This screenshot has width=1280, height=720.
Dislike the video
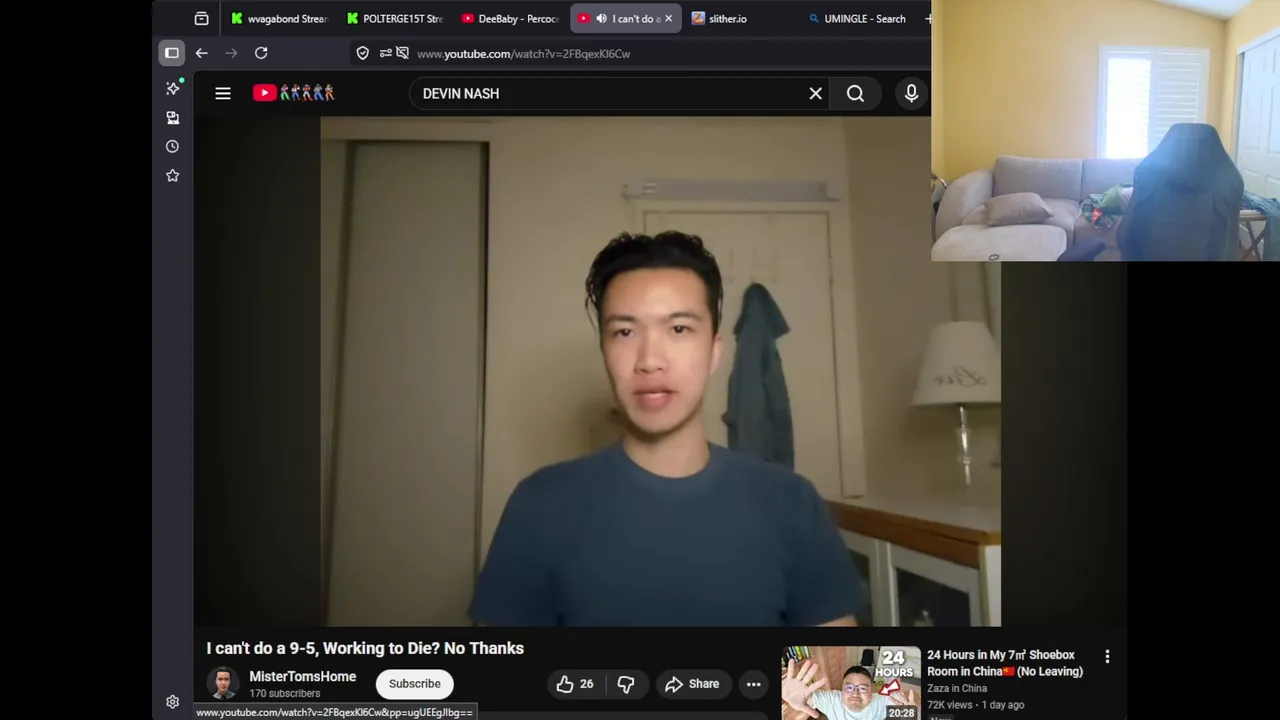(x=626, y=684)
